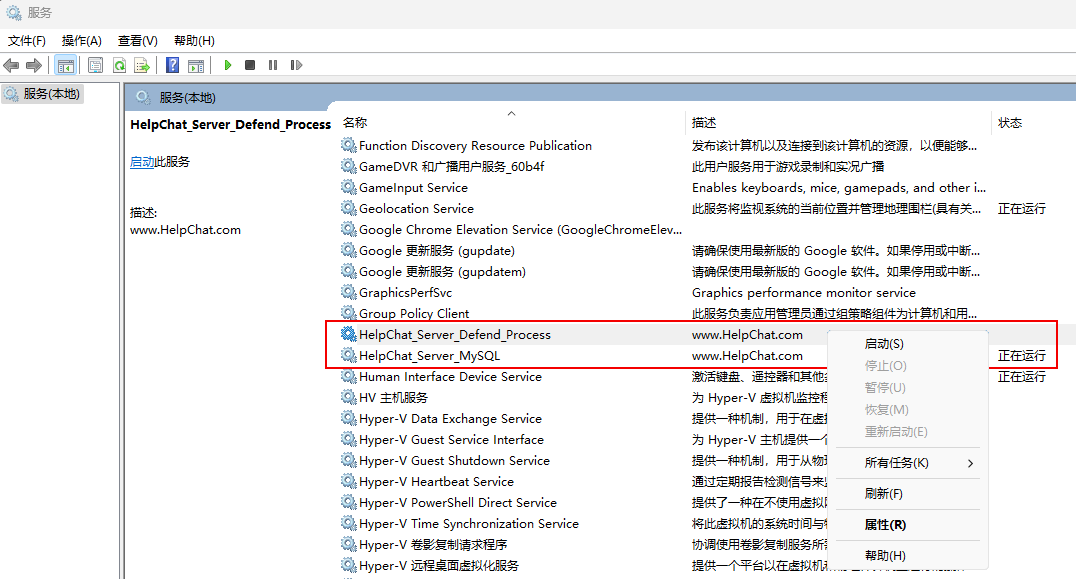The height and width of the screenshot is (579, 1076).
Task: Select the Geolocation Service row
Action: pyautogui.click(x=416, y=209)
